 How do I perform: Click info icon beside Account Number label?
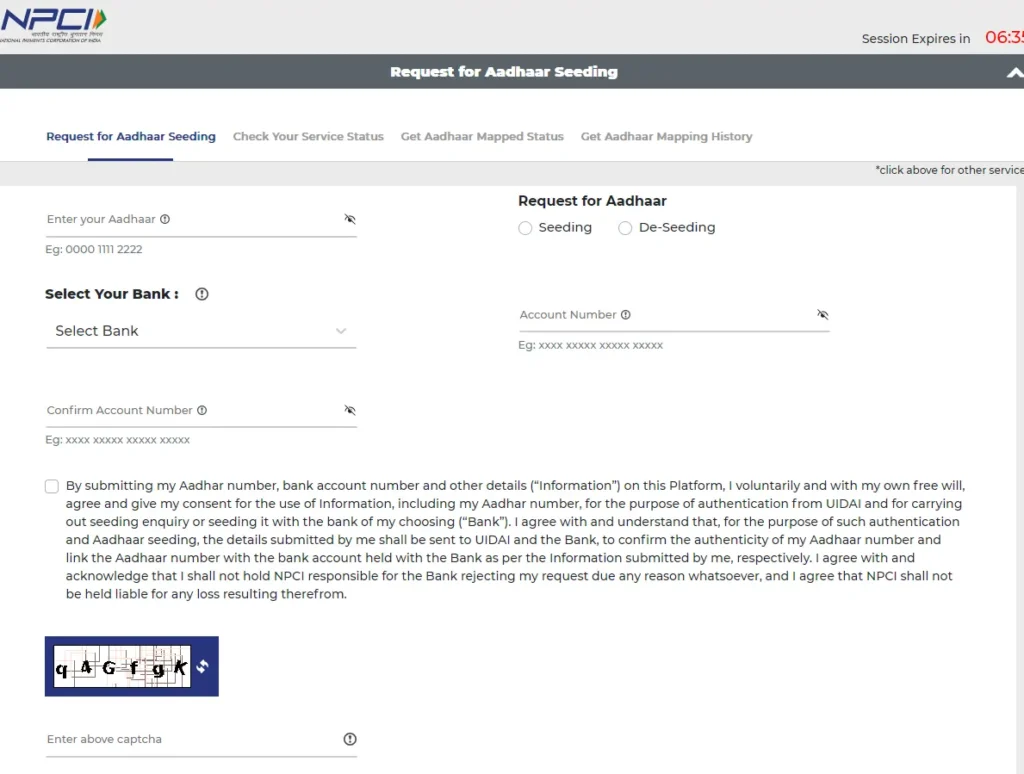(626, 315)
